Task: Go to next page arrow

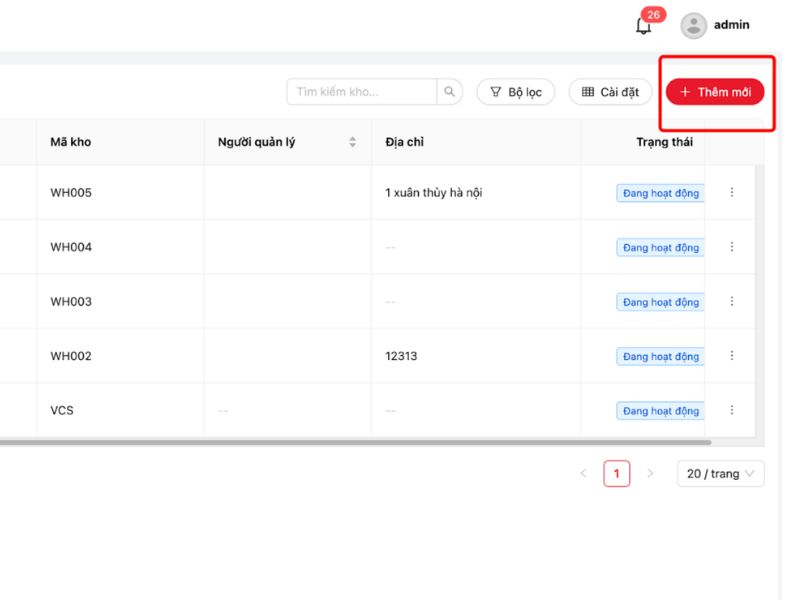Action: 650,474
